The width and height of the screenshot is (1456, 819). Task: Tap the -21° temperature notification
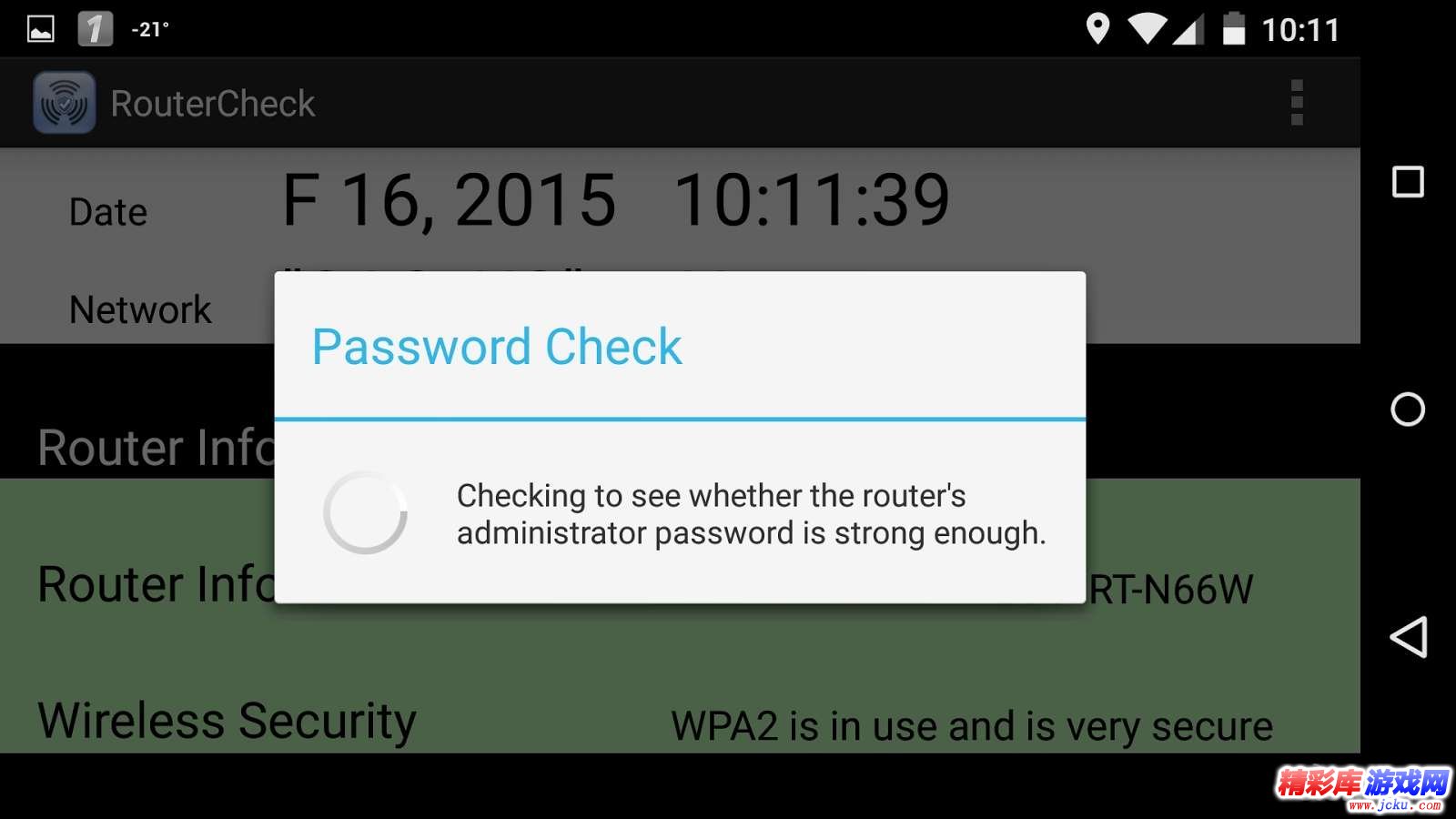click(x=150, y=29)
